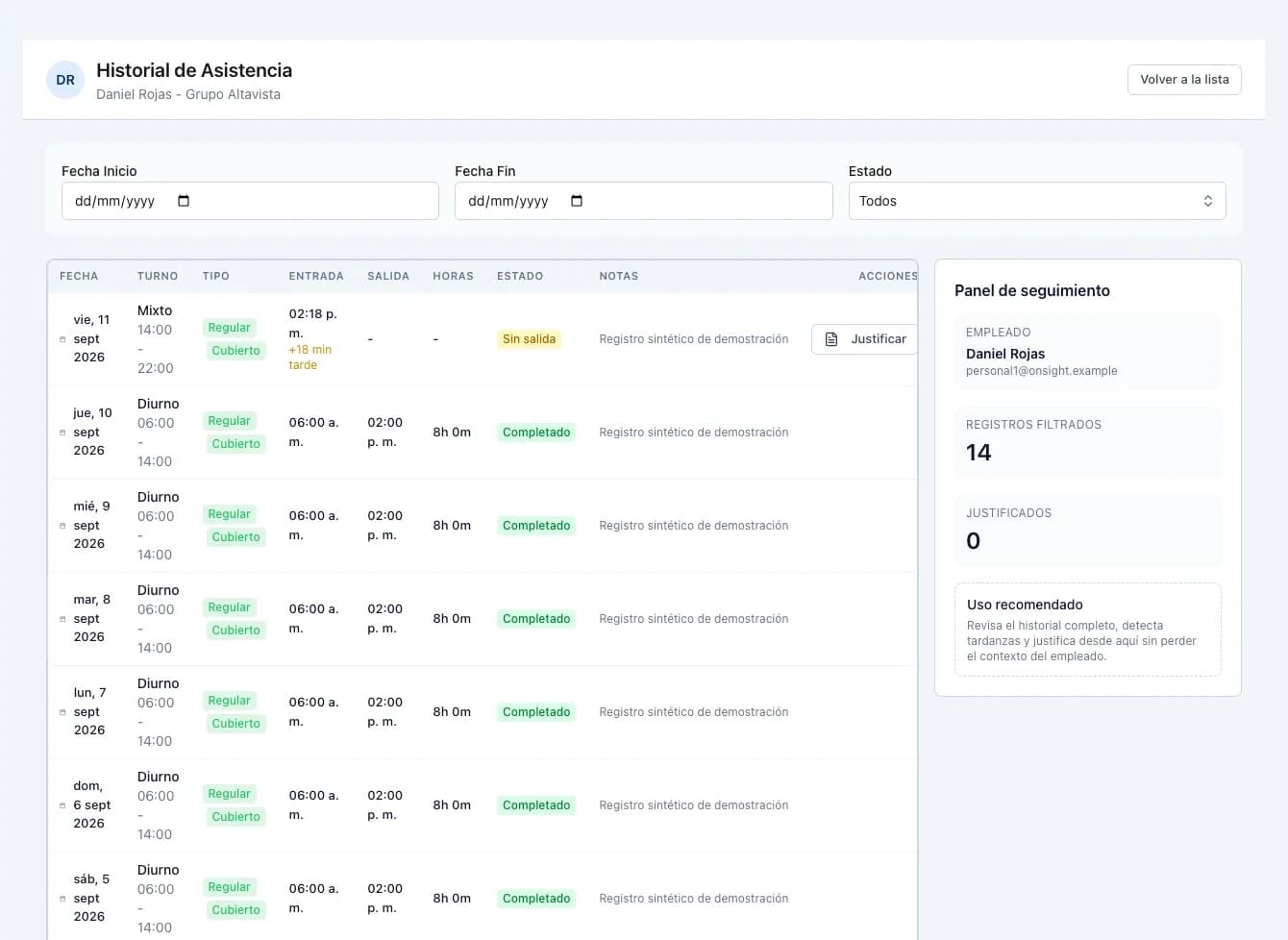Image resolution: width=1288 pixels, height=940 pixels.
Task: Open the Estado dropdown showing Todos
Action: (1037, 201)
